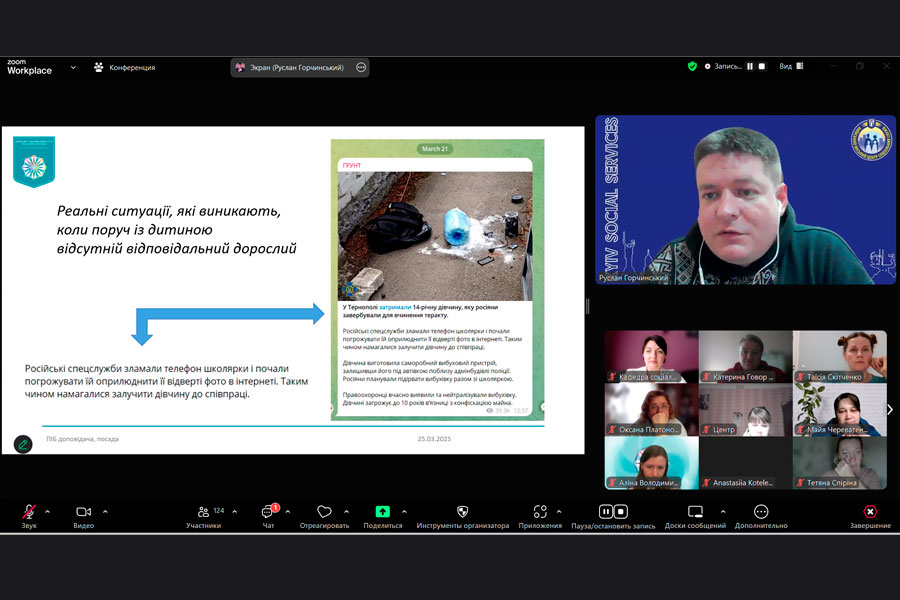Click the Отреагировать heart reaction icon
The height and width of the screenshot is (600, 900).
click(324, 512)
